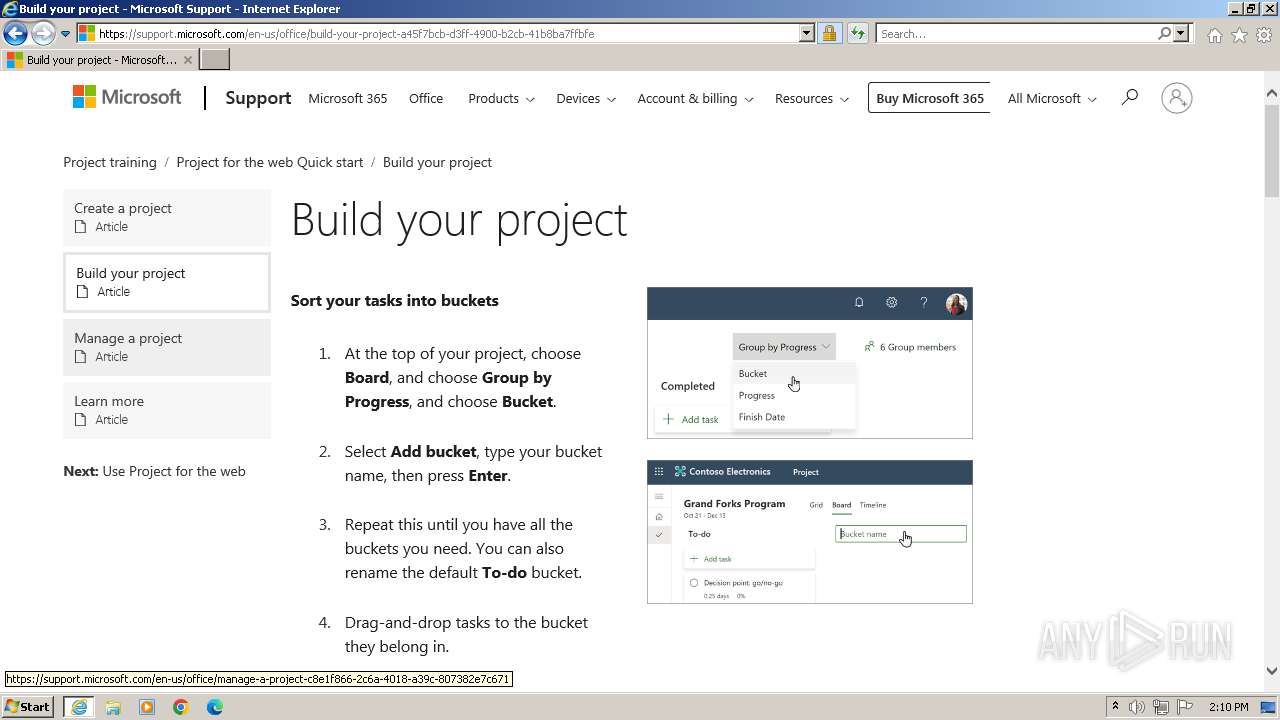Open Microsoft 365 nav link
Screen dimensions: 1280x720
[x=348, y=98]
